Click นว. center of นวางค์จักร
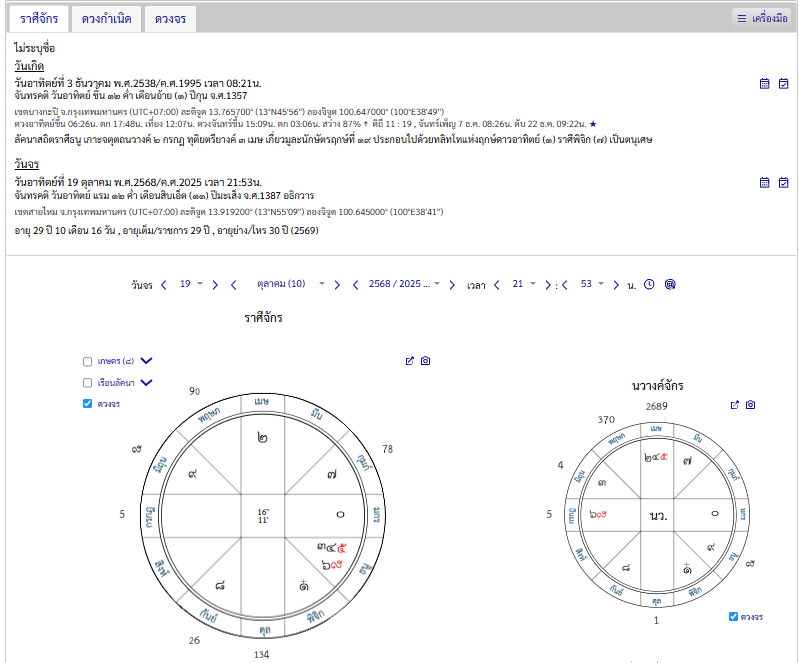The image size is (804, 663). point(658,516)
